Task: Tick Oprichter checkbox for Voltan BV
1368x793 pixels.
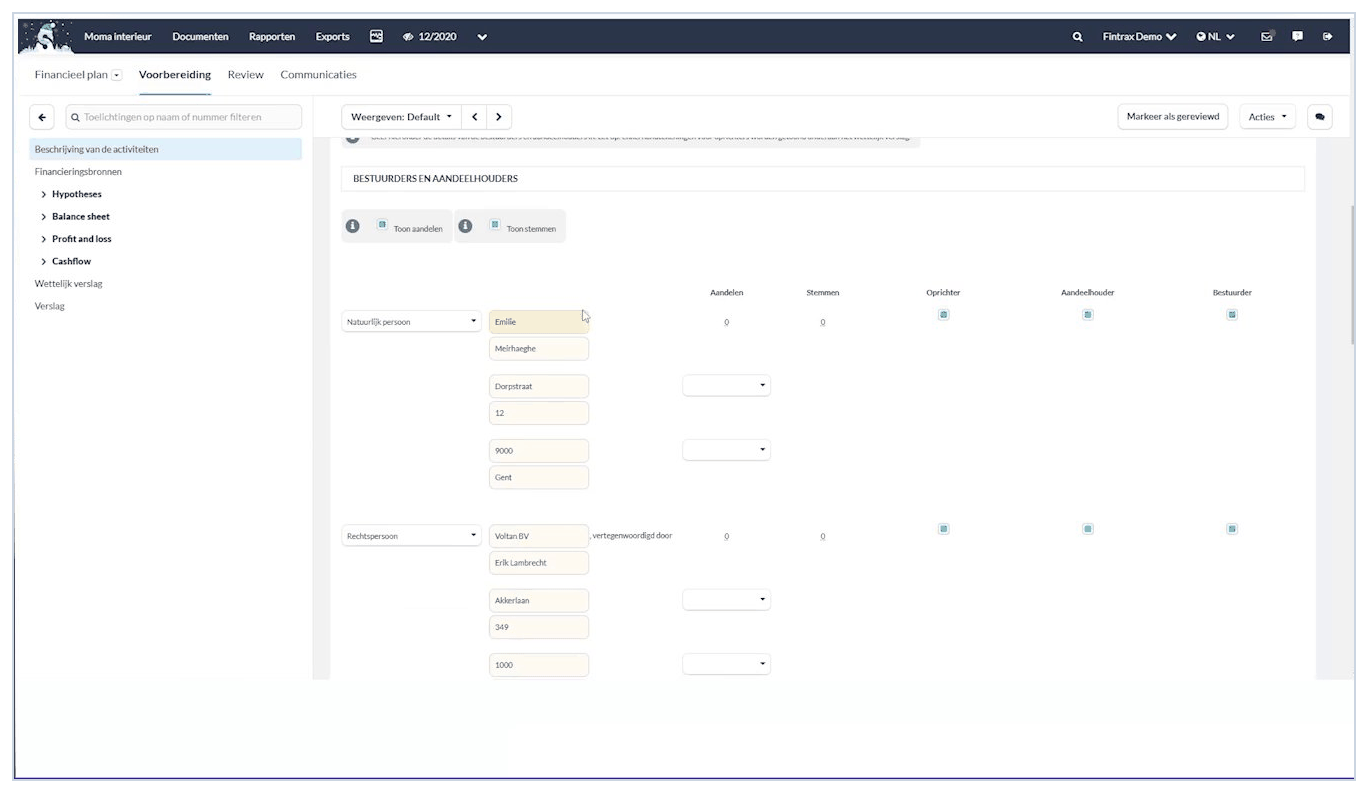Action: coord(943,528)
